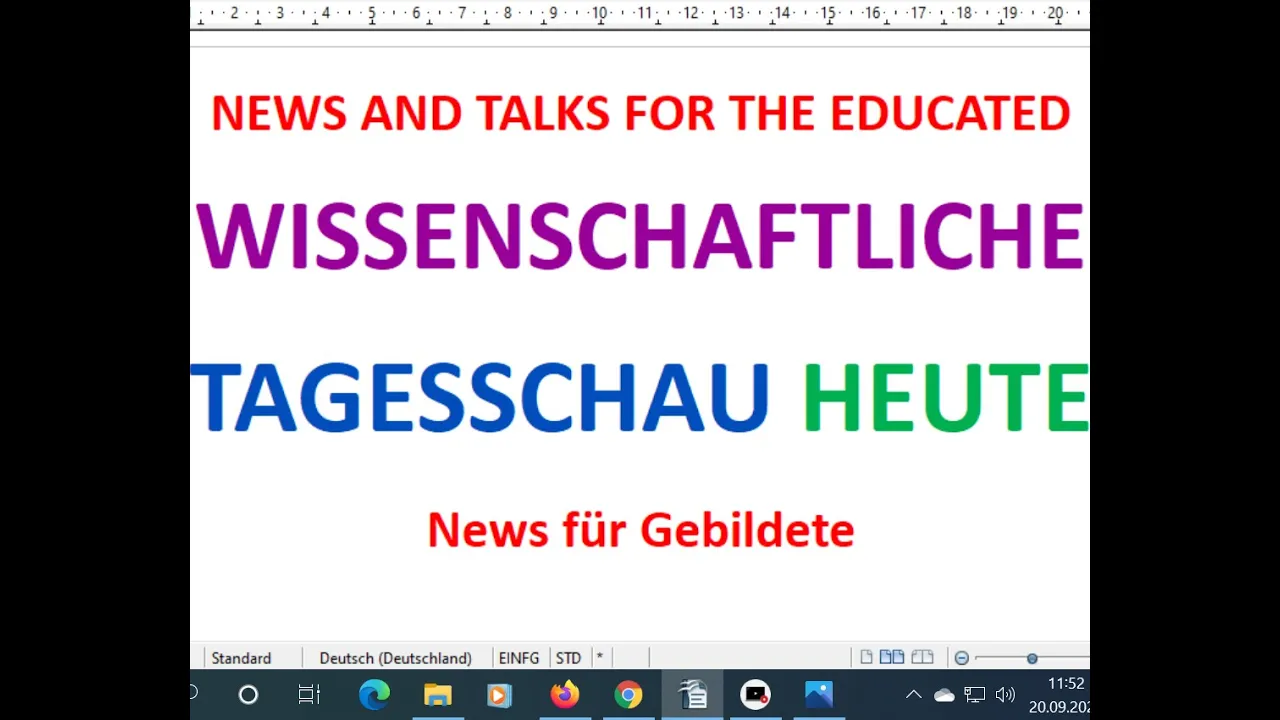
Task: Open the network status tray icon
Action: tap(974, 694)
